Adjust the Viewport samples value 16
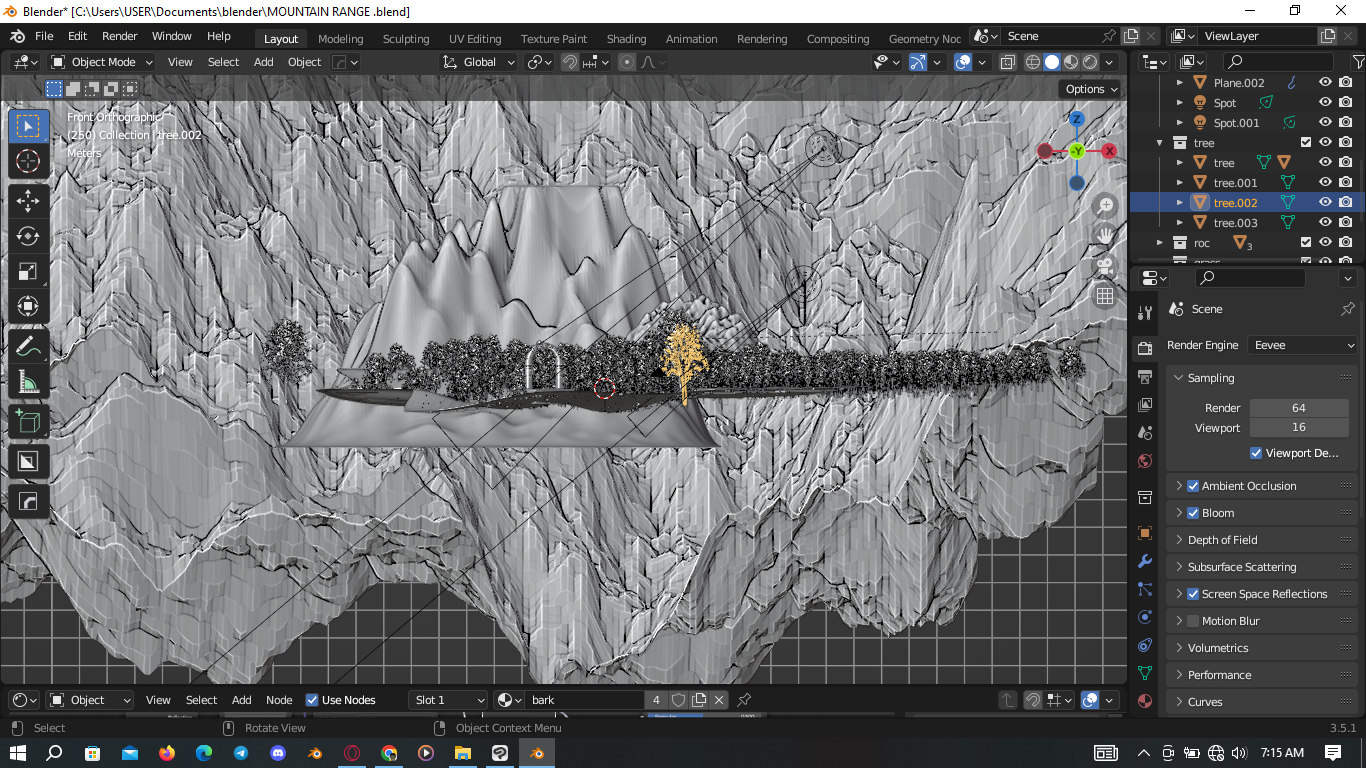The image size is (1366, 768). (1298, 428)
